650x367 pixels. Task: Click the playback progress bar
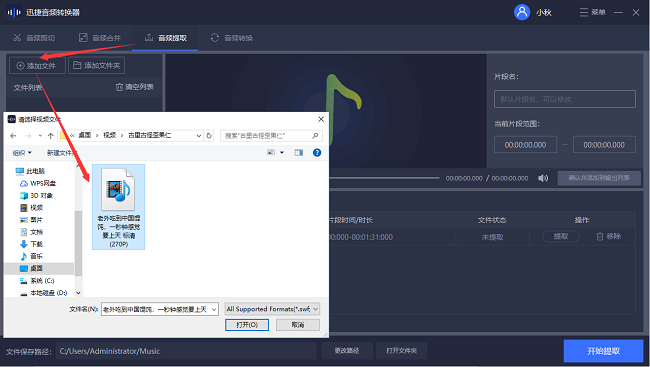[384, 178]
